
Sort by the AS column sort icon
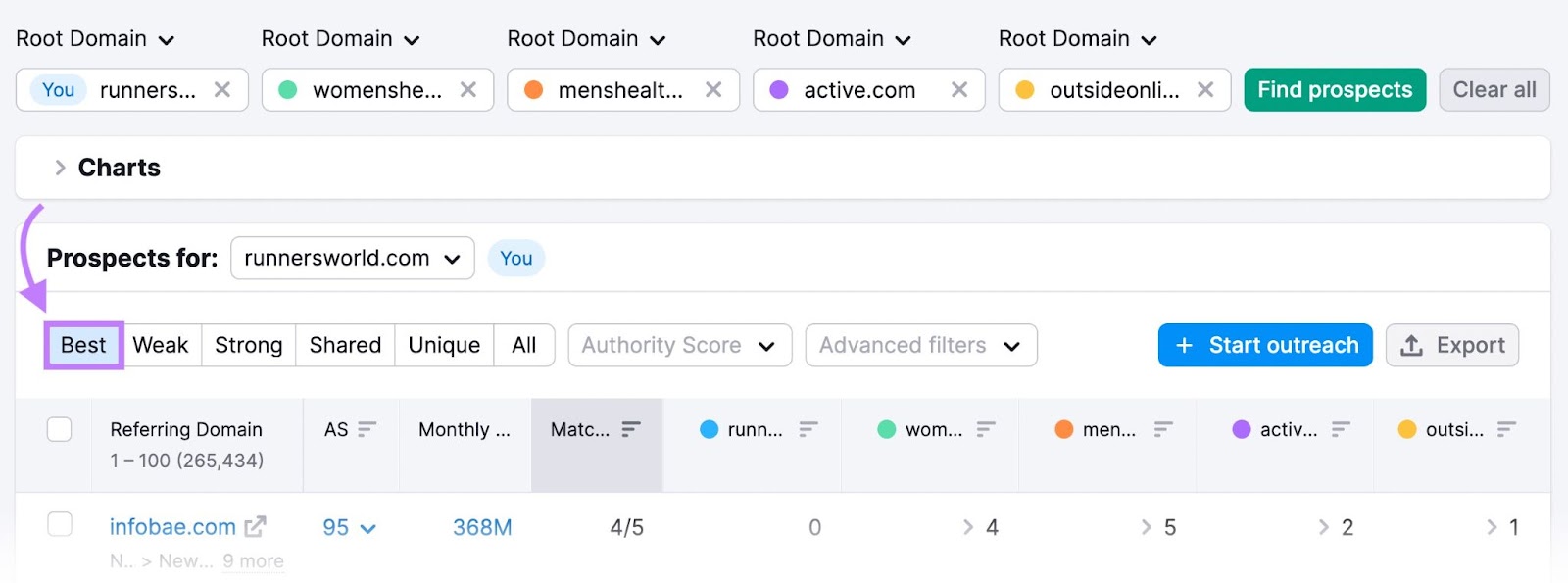click(367, 429)
